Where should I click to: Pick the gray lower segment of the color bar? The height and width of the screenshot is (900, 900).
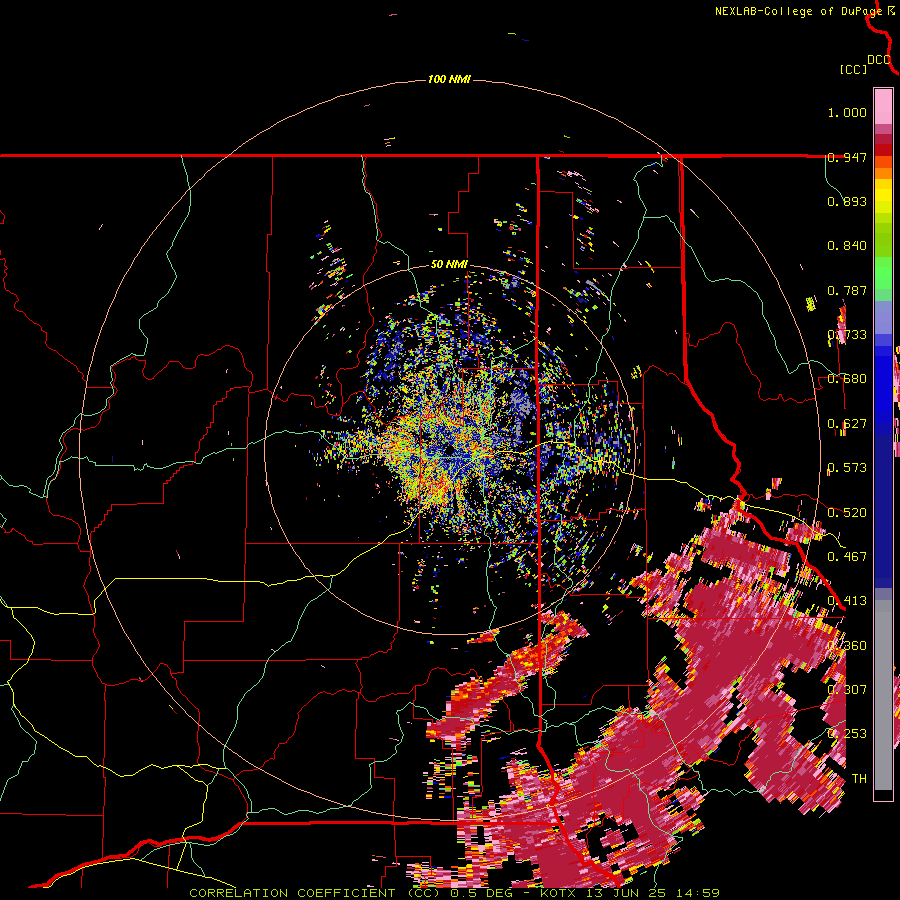(x=883, y=695)
